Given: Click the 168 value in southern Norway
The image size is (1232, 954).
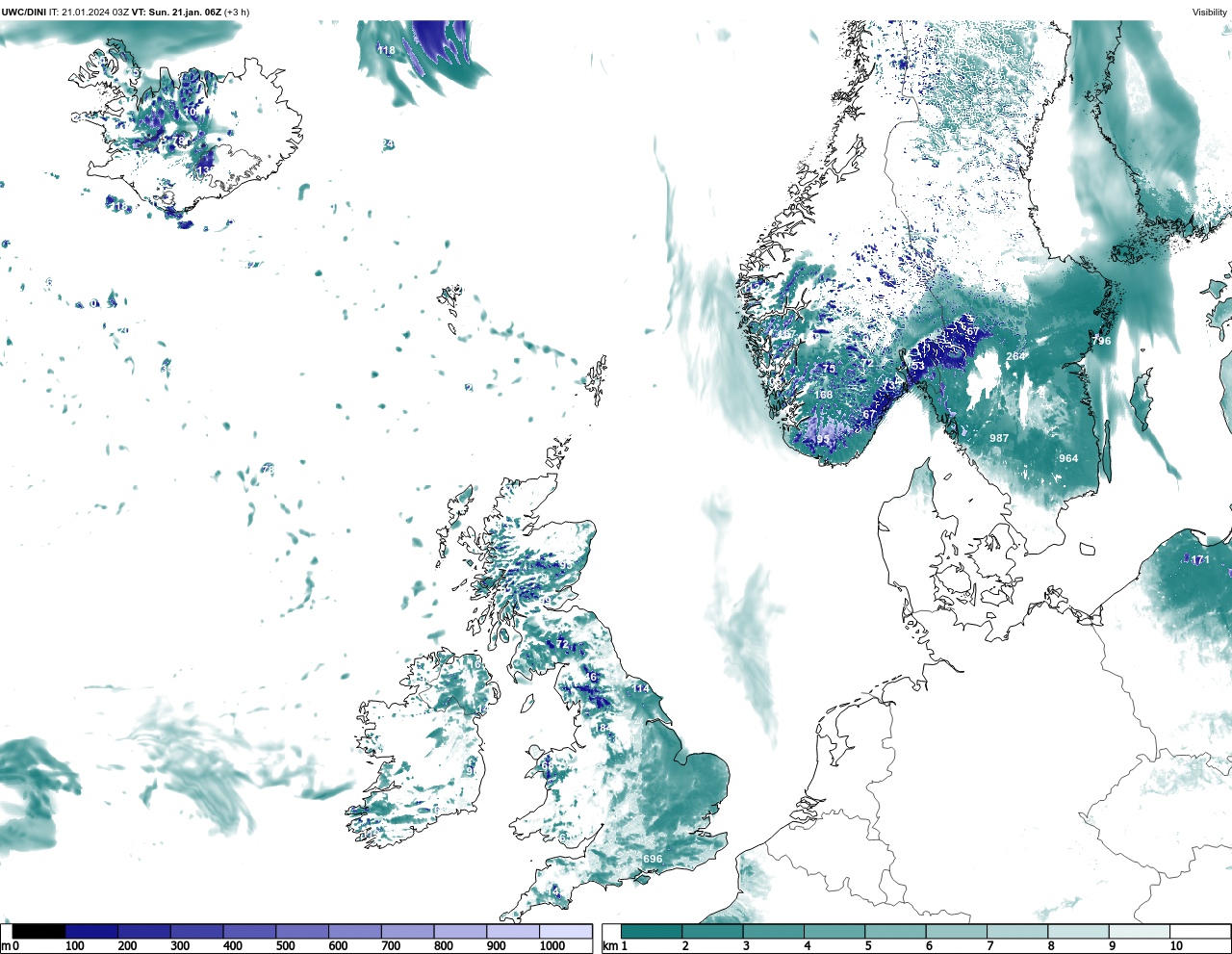Looking at the screenshot, I should coord(824,395).
